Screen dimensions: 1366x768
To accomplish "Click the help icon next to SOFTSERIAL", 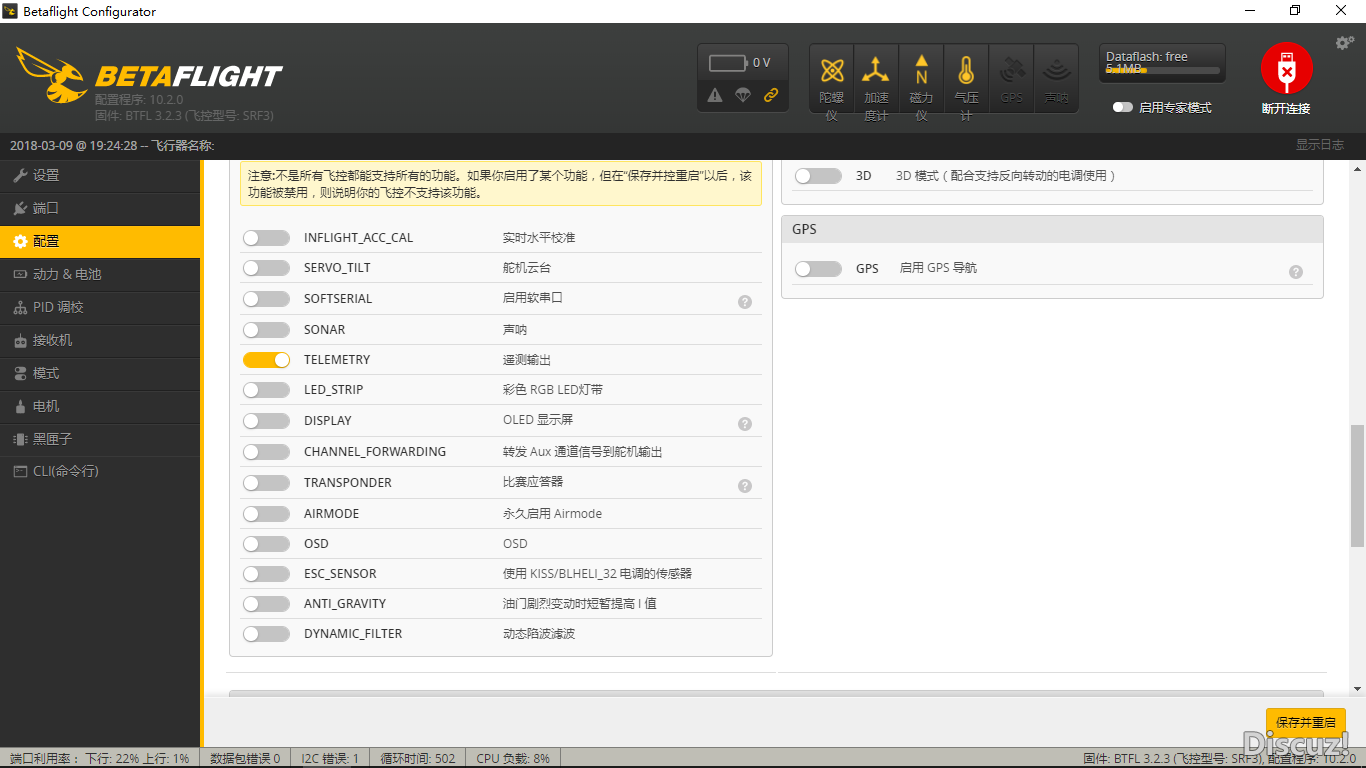I will coord(745,301).
